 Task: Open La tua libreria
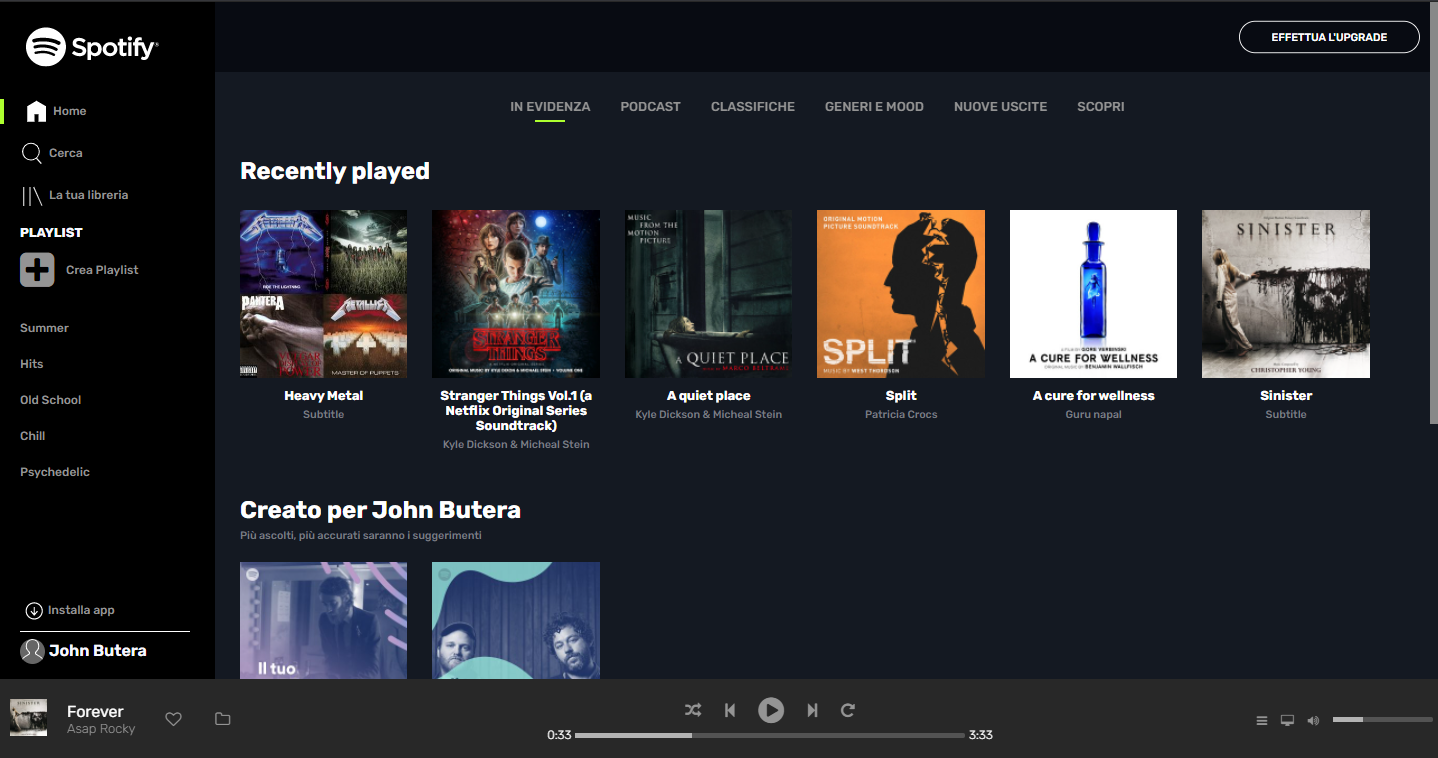pos(89,194)
